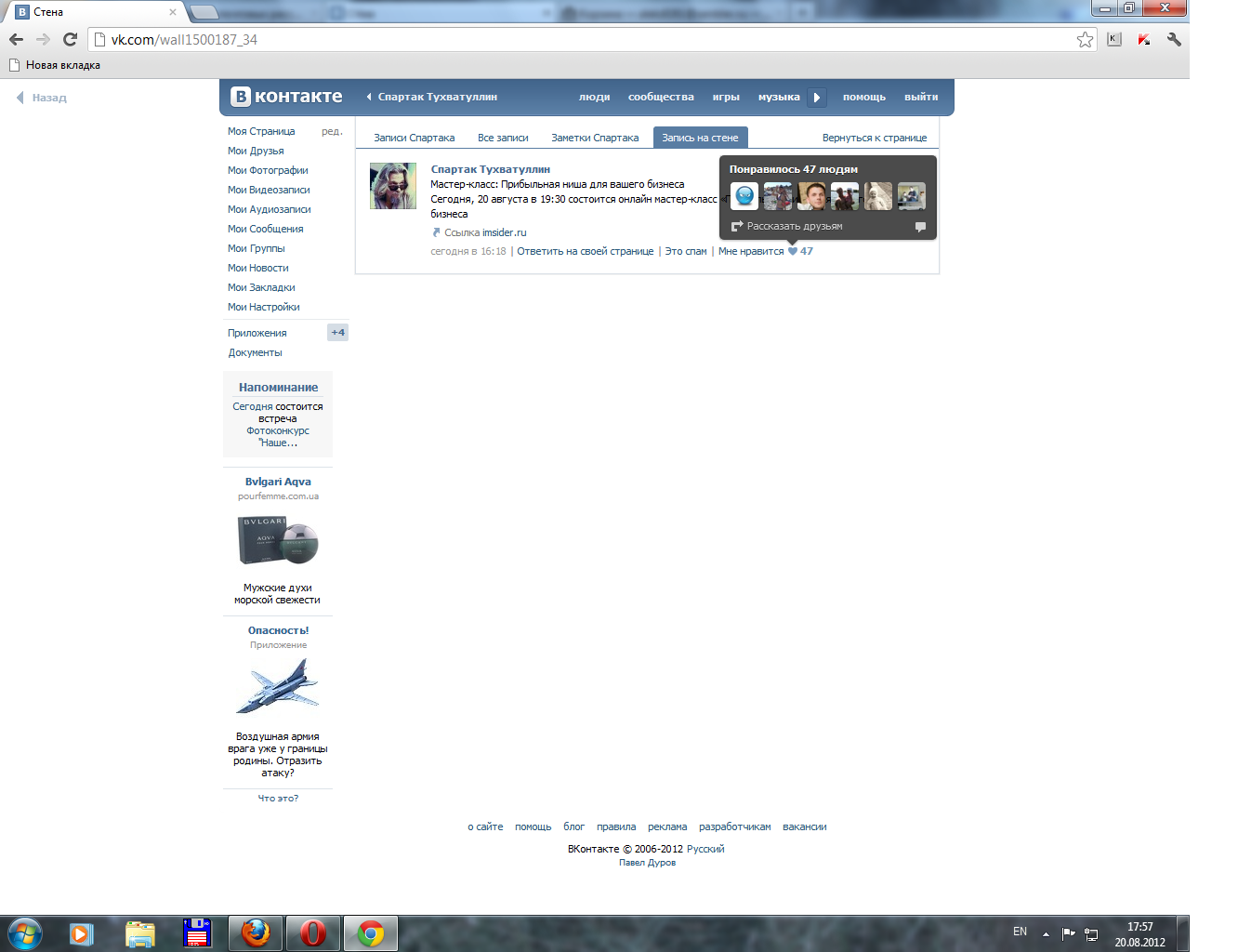Select the Запись на стене tab
Image resolution: width=1238 pixels, height=952 pixels.
pyautogui.click(x=700, y=138)
